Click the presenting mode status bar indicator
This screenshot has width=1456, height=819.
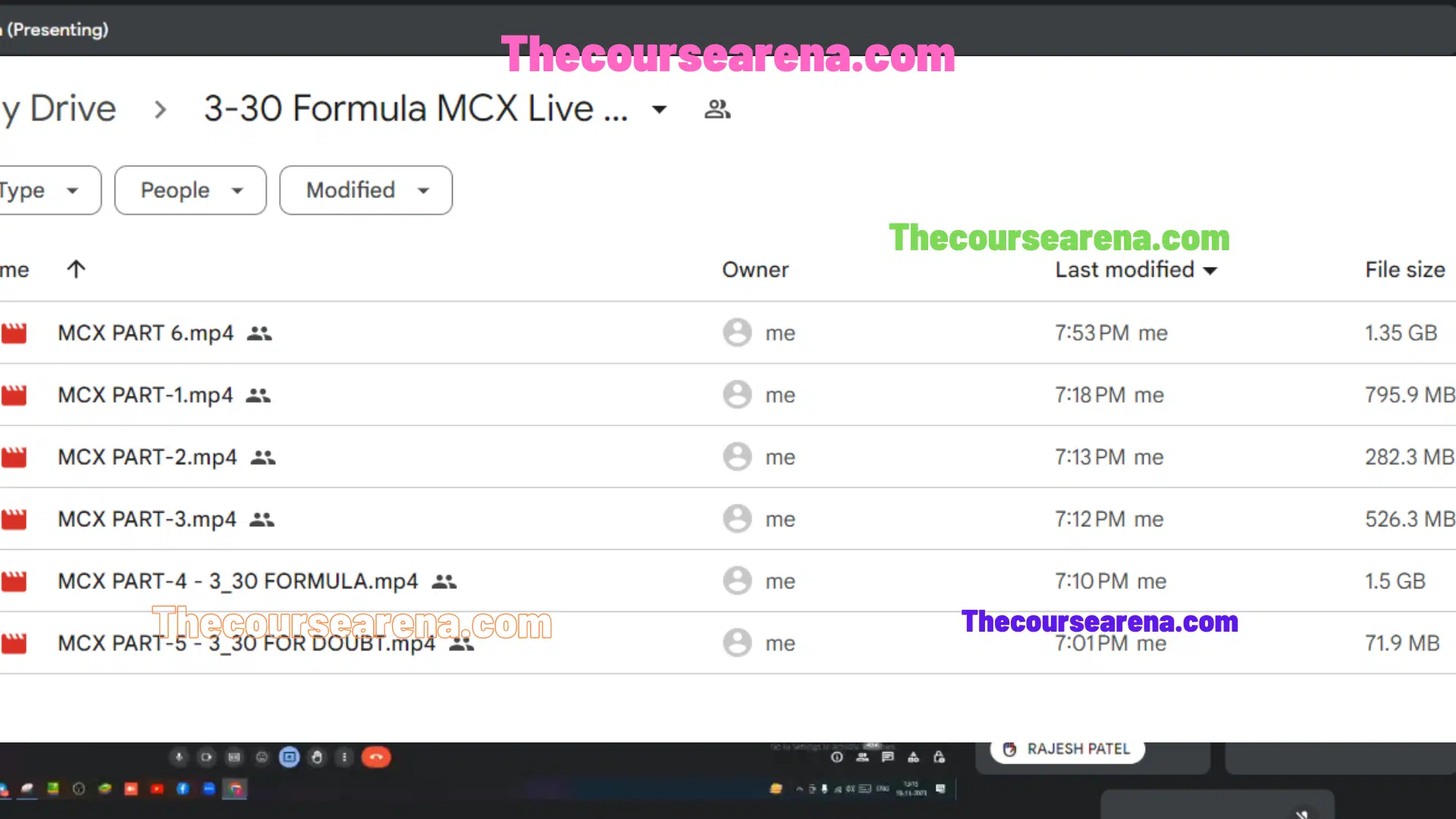pyautogui.click(x=55, y=29)
